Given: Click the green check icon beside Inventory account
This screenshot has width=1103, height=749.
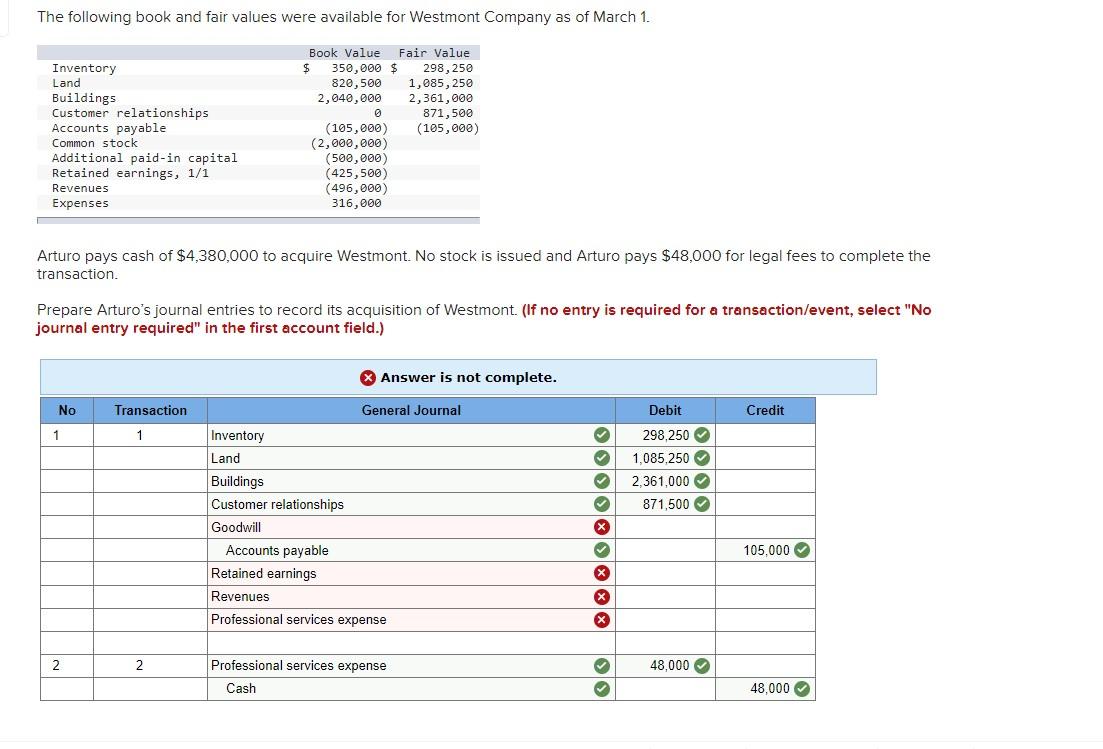Looking at the screenshot, I should 601,435.
